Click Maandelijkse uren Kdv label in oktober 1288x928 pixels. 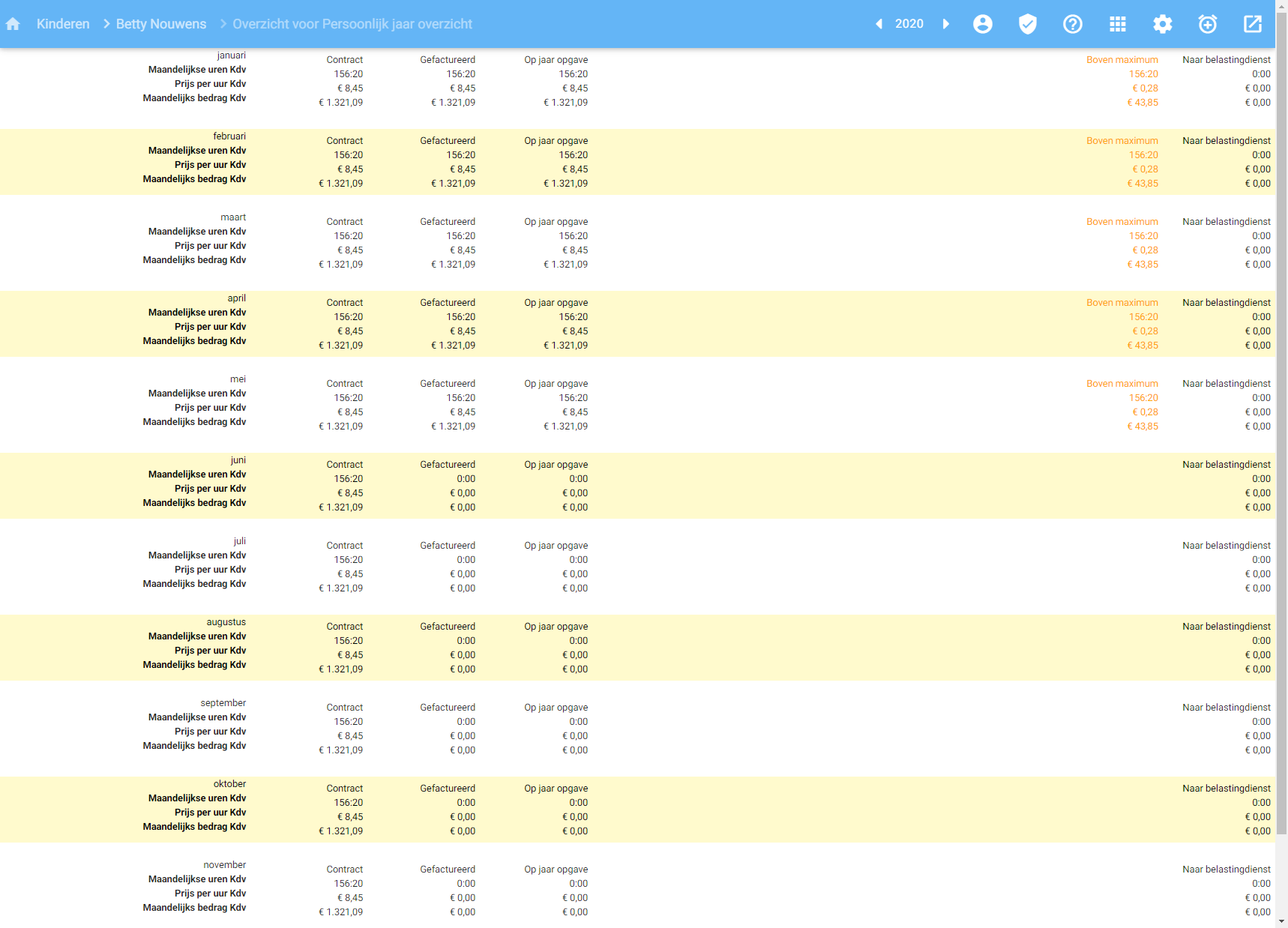click(197, 798)
